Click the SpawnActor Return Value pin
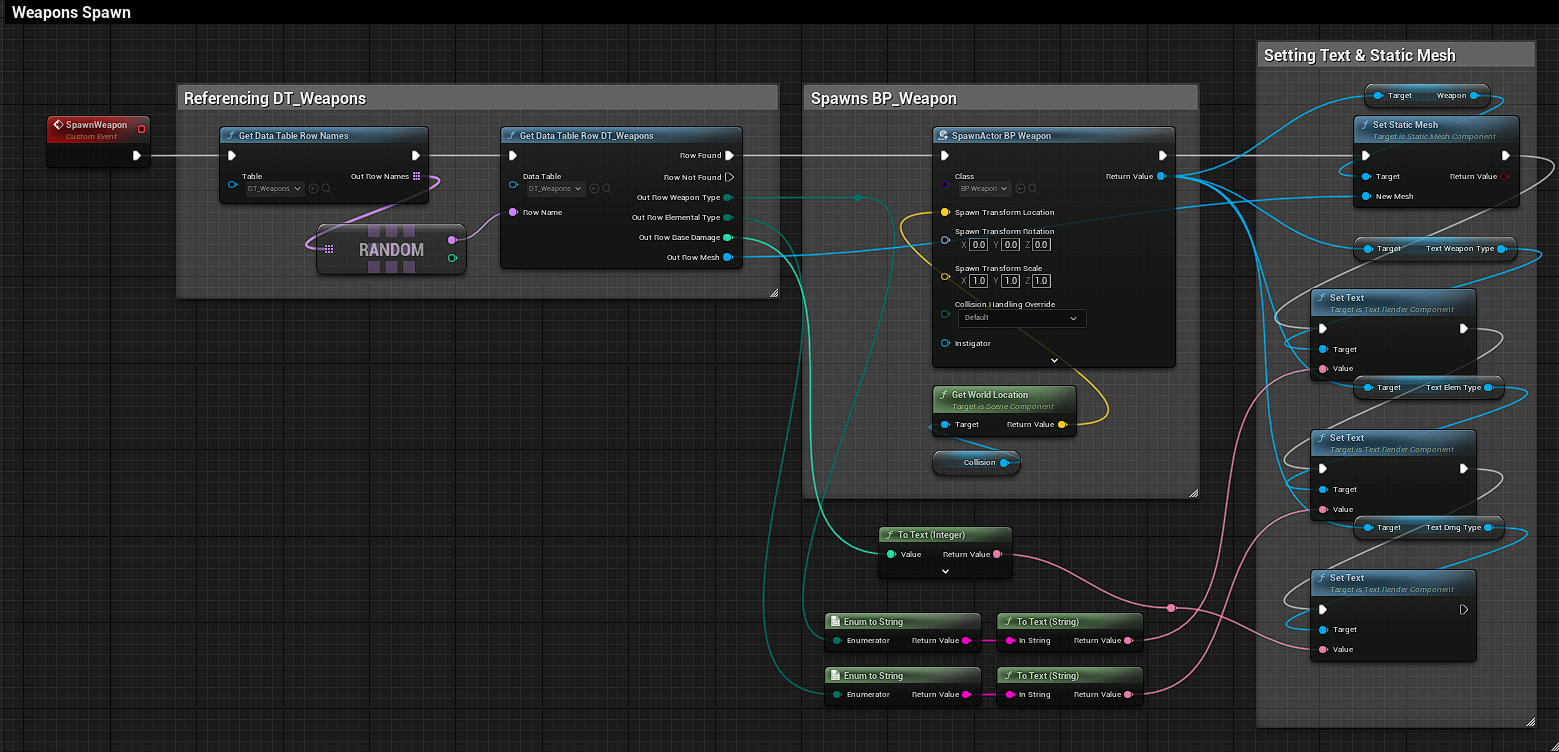This screenshot has height=752, width=1559. coord(1161,176)
